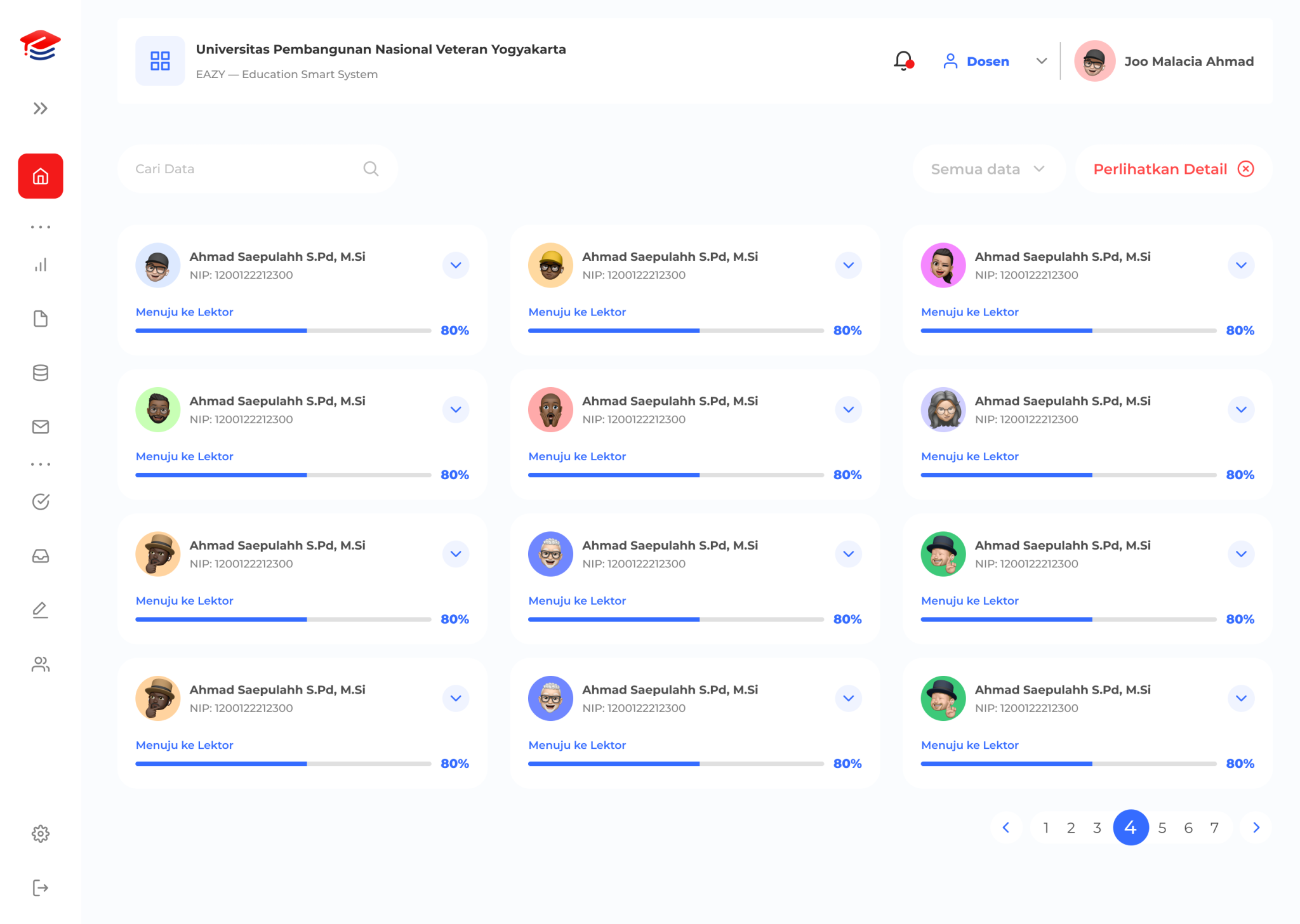The image size is (1300, 924).
Task: Open the mail envelope icon
Action: tap(41, 426)
